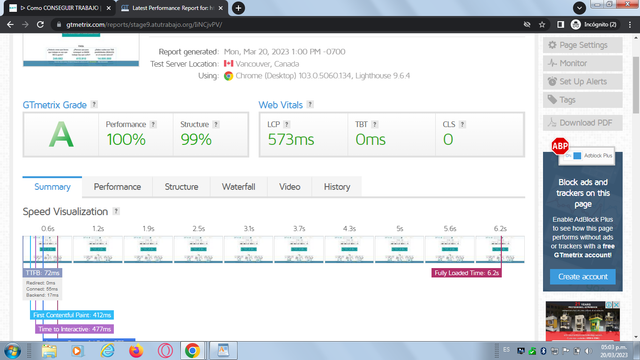The height and width of the screenshot is (360, 640).
Task: Click the 3.1s filmstrip frame
Action: (249, 249)
